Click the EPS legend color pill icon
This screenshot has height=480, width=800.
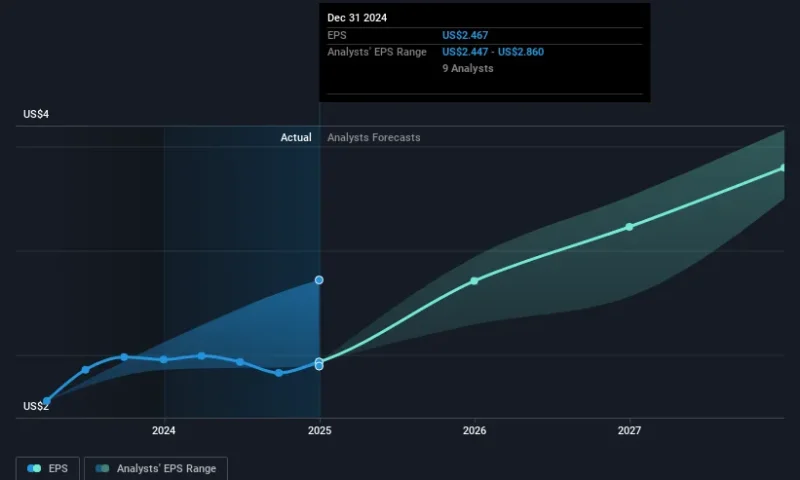35,468
